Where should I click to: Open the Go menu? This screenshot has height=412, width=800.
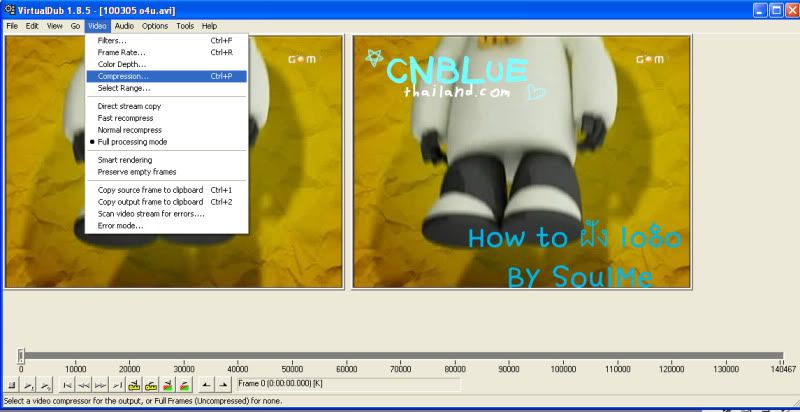click(x=76, y=26)
